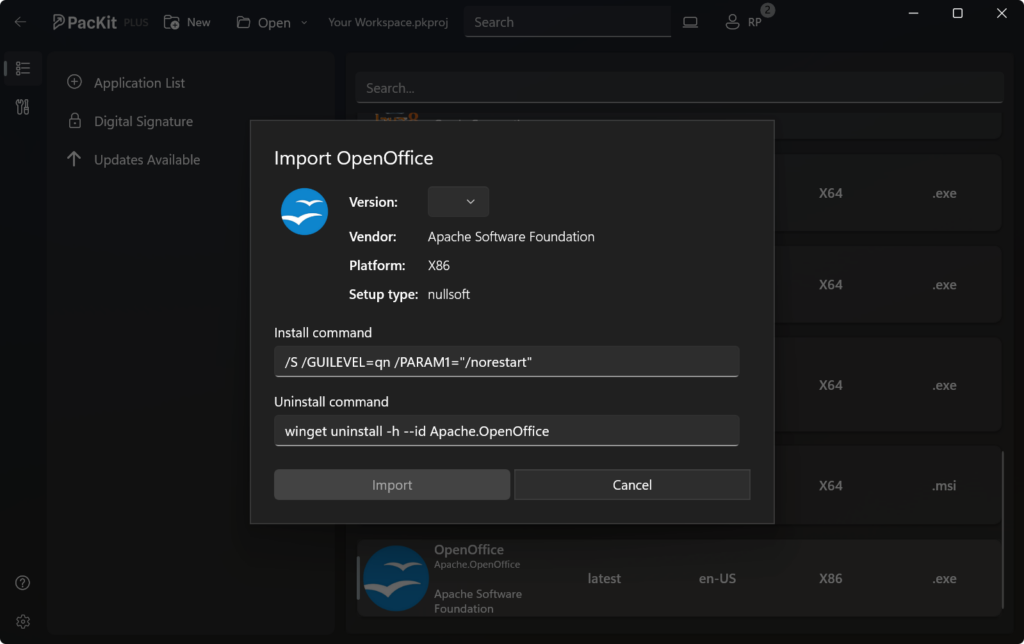
Task: Close the PacKit window
Action: click(1002, 13)
